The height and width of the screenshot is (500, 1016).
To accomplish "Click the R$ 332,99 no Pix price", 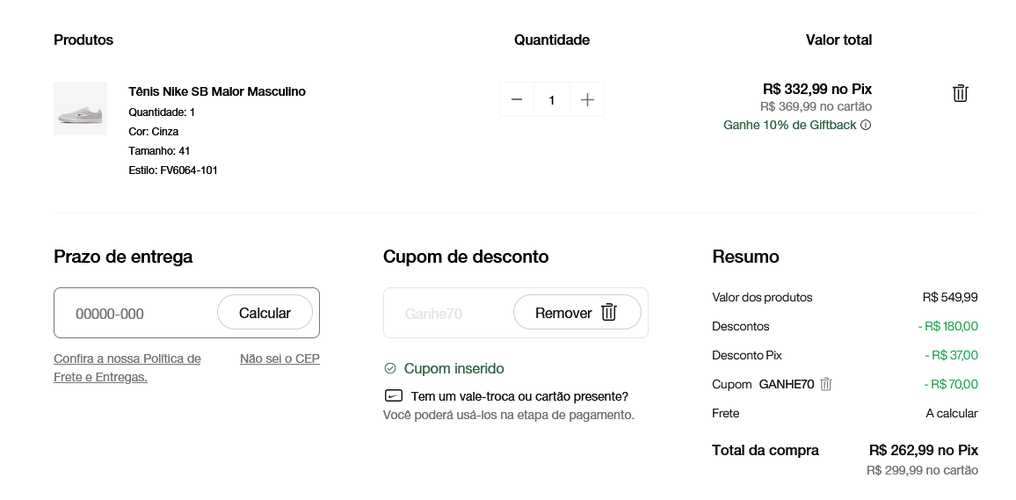I will [817, 89].
